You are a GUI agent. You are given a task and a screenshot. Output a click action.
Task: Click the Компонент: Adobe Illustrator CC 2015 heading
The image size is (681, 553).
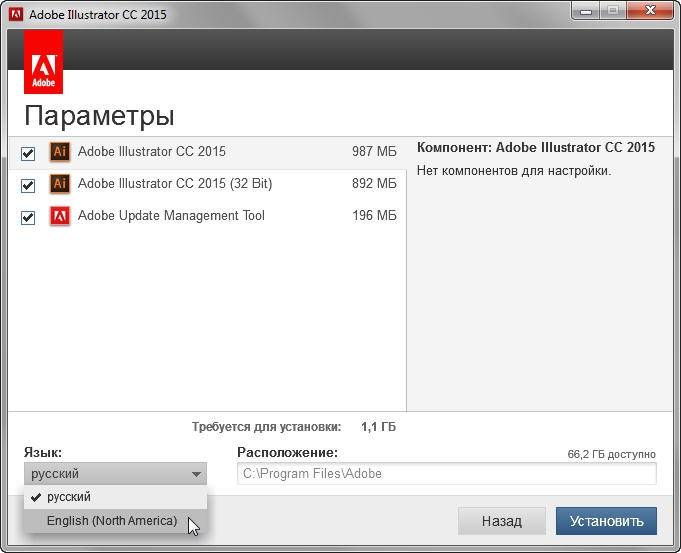tap(536, 148)
